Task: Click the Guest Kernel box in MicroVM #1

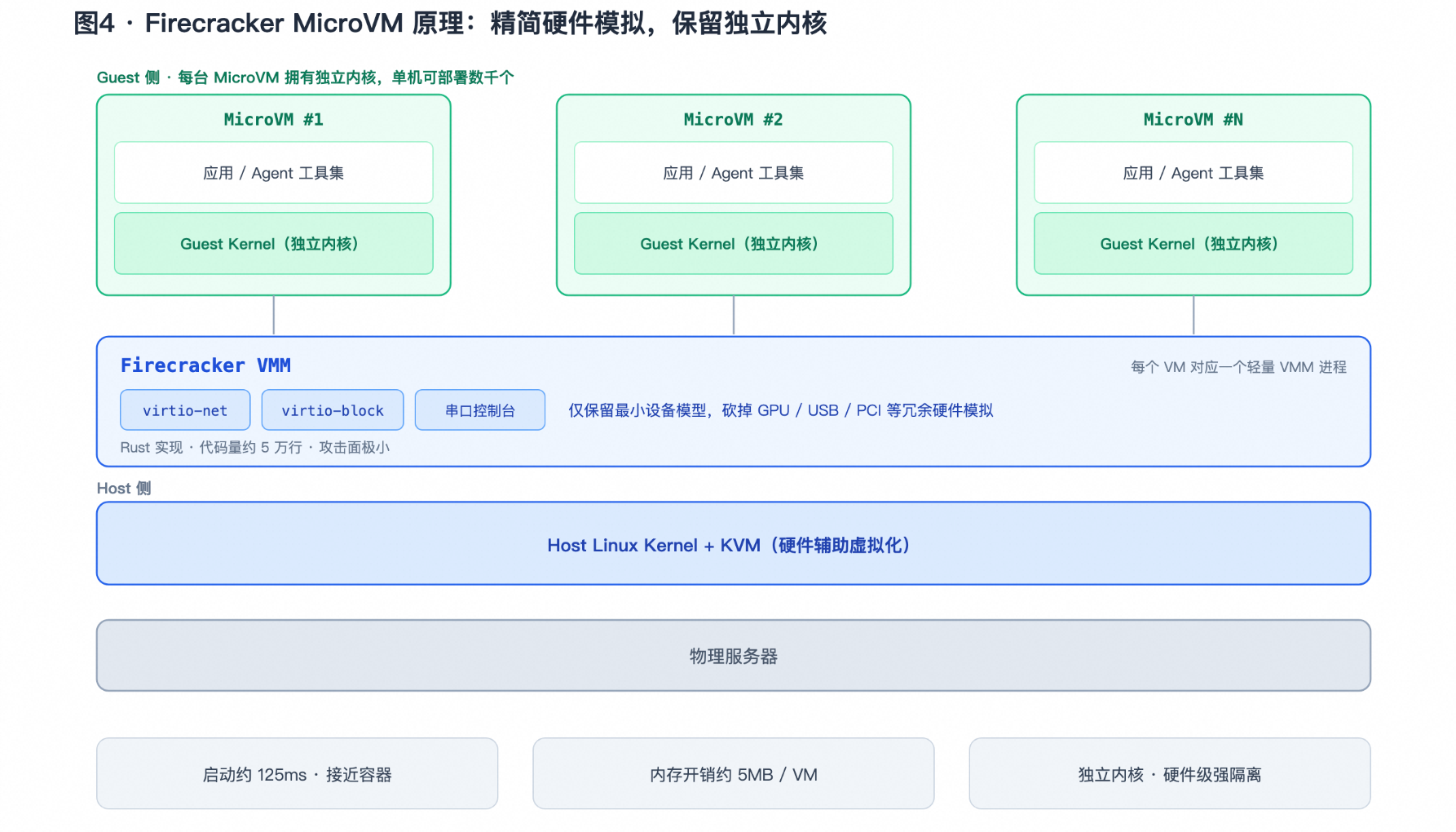Action: pyautogui.click(x=274, y=244)
